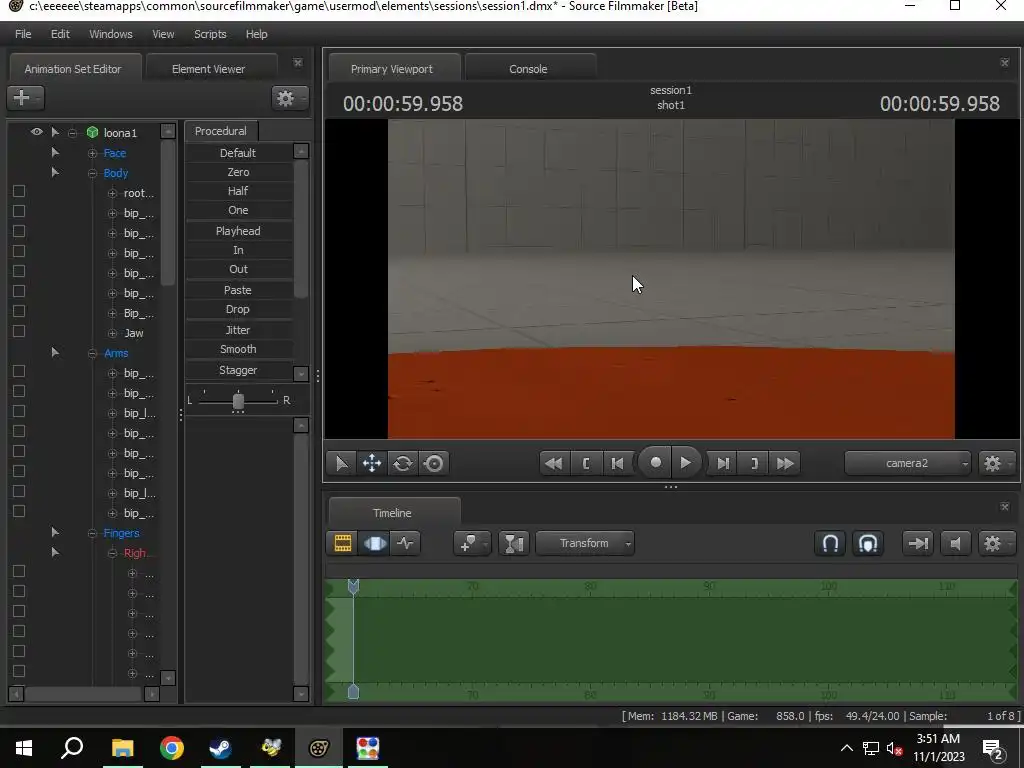Collapse the Arms group
1024x768 pixels.
92,353
